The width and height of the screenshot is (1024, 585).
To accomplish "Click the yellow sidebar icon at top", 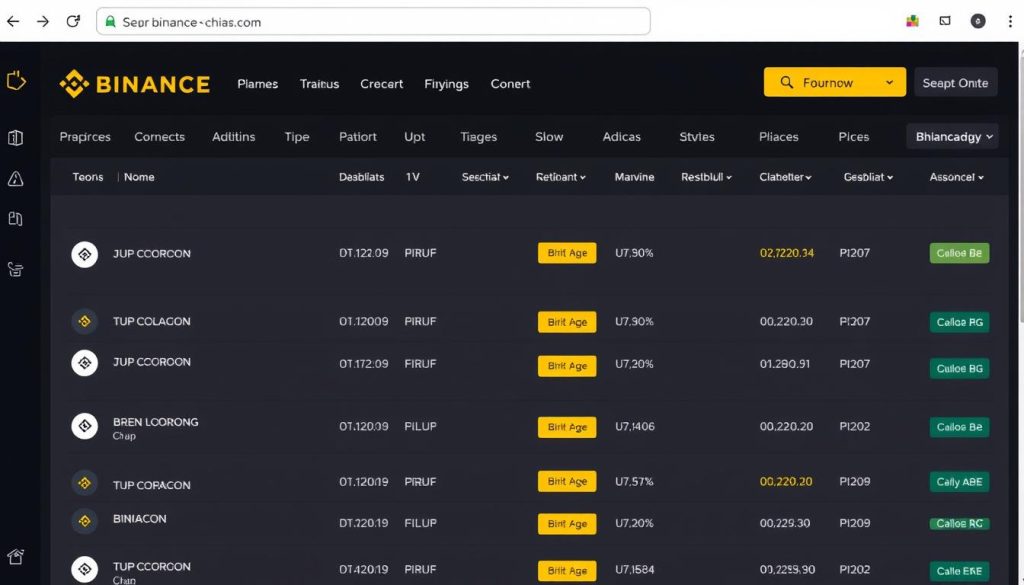I will pyautogui.click(x=16, y=82).
